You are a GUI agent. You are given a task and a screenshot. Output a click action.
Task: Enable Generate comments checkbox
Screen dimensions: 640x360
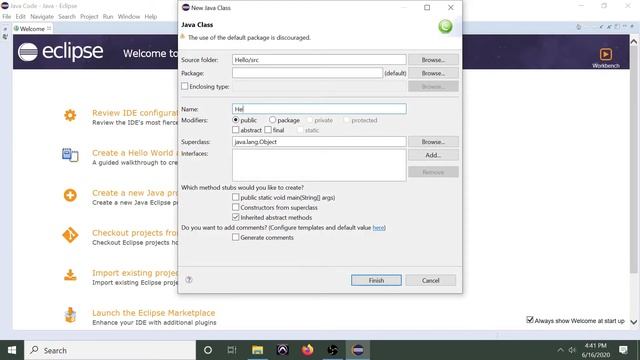tap(236, 237)
